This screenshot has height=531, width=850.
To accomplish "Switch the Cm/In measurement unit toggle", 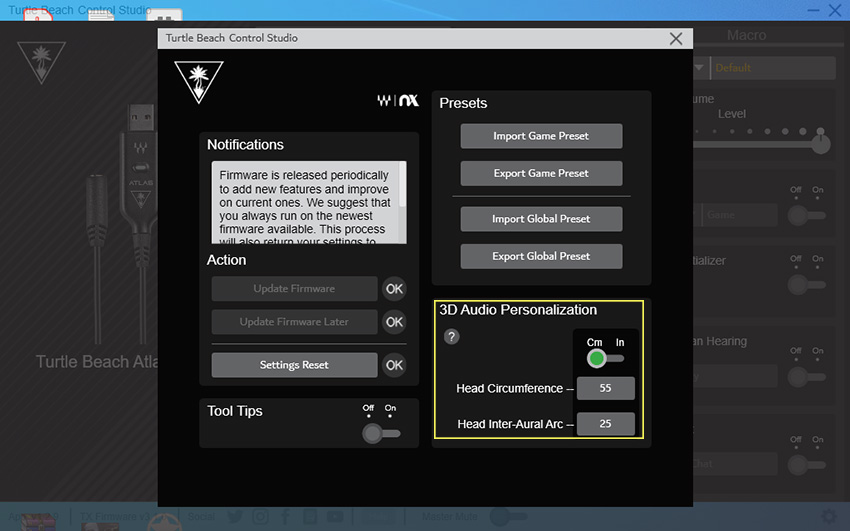I will (x=605, y=358).
